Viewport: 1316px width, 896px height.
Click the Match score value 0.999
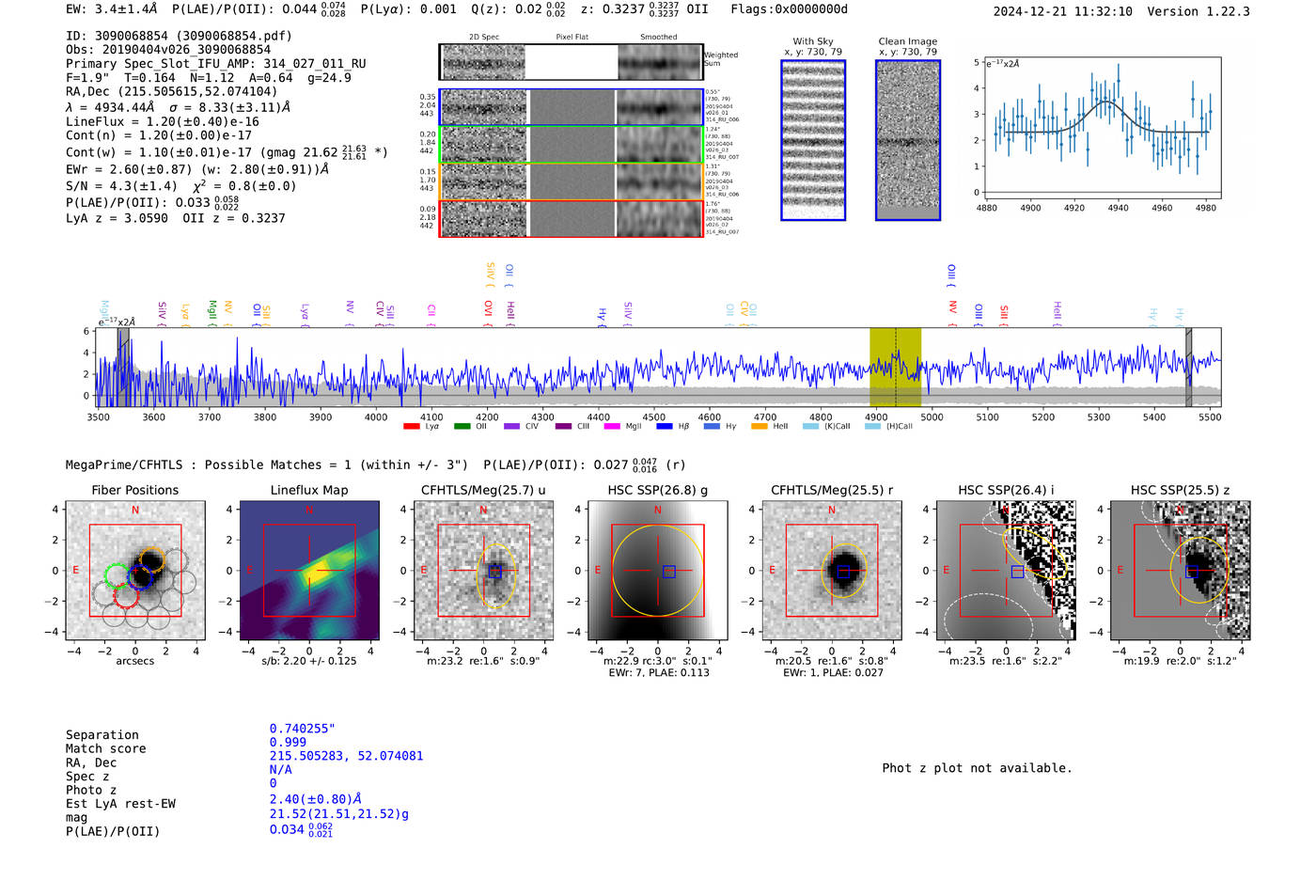[x=288, y=742]
